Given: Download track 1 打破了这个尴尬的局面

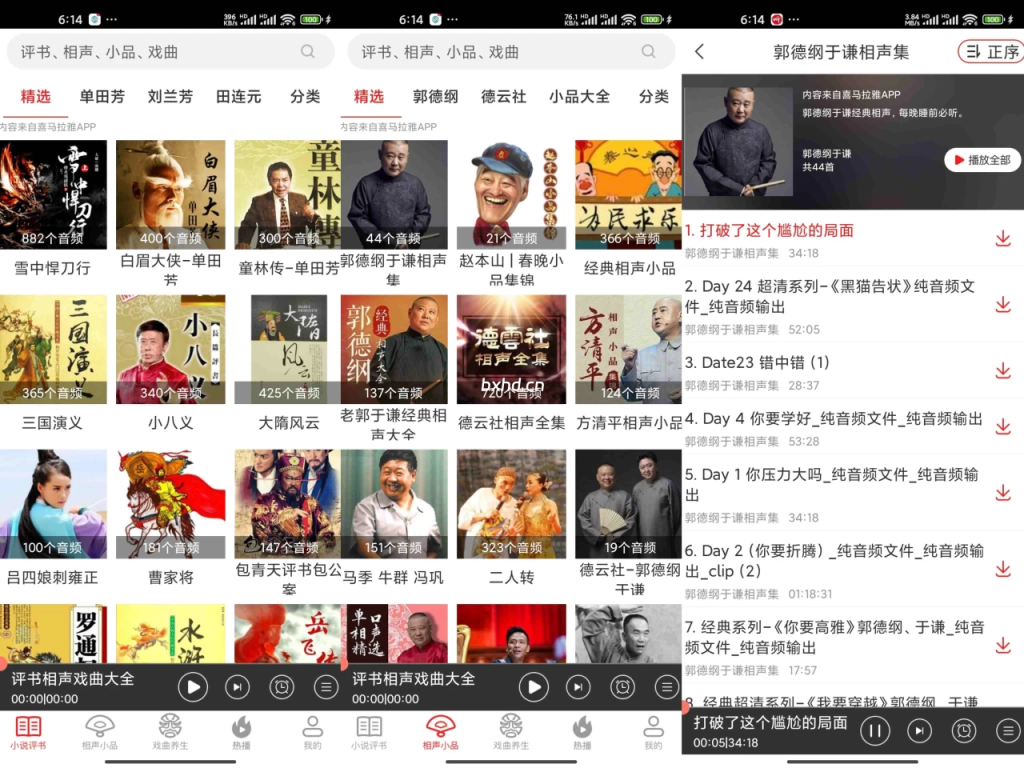Looking at the screenshot, I should pos(1002,239).
